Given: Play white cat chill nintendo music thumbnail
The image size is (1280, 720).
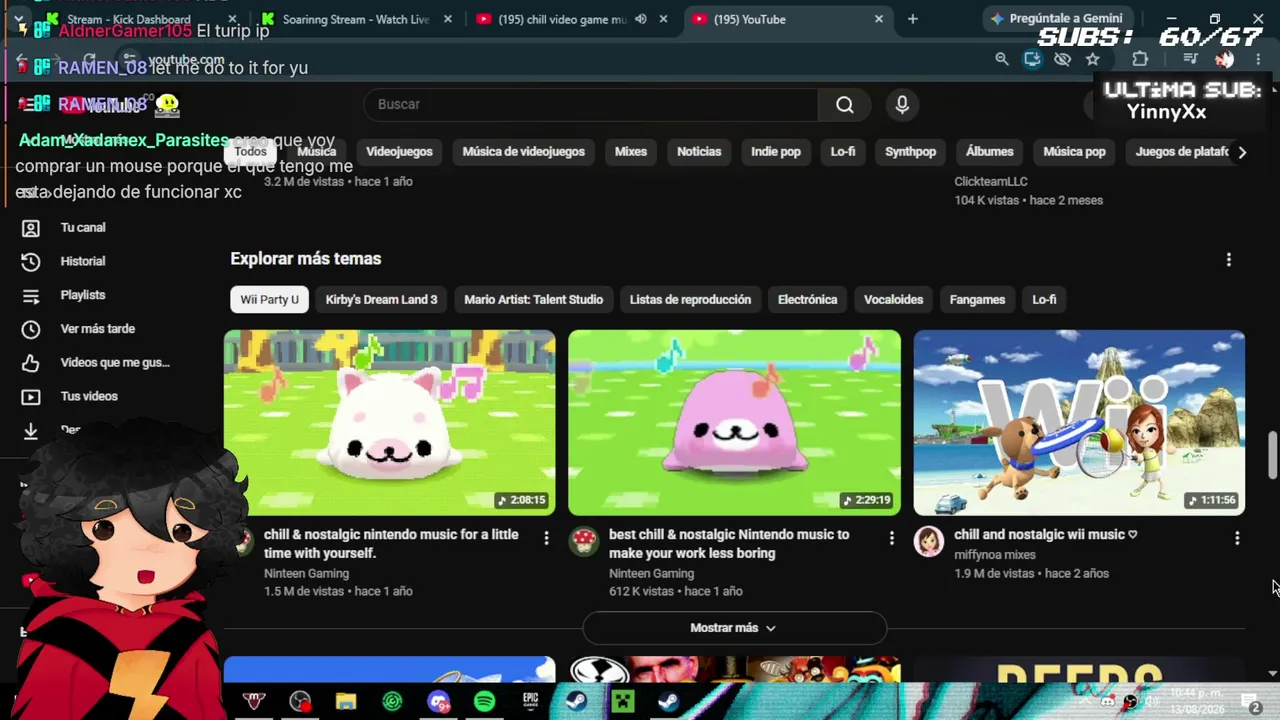Looking at the screenshot, I should pos(389,423).
